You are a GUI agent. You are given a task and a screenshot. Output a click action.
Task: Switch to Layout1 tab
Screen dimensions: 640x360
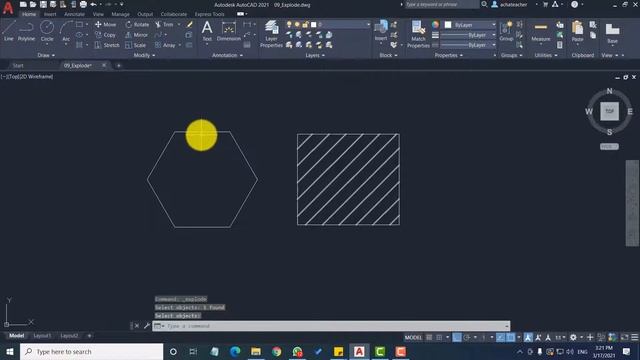(x=42, y=336)
